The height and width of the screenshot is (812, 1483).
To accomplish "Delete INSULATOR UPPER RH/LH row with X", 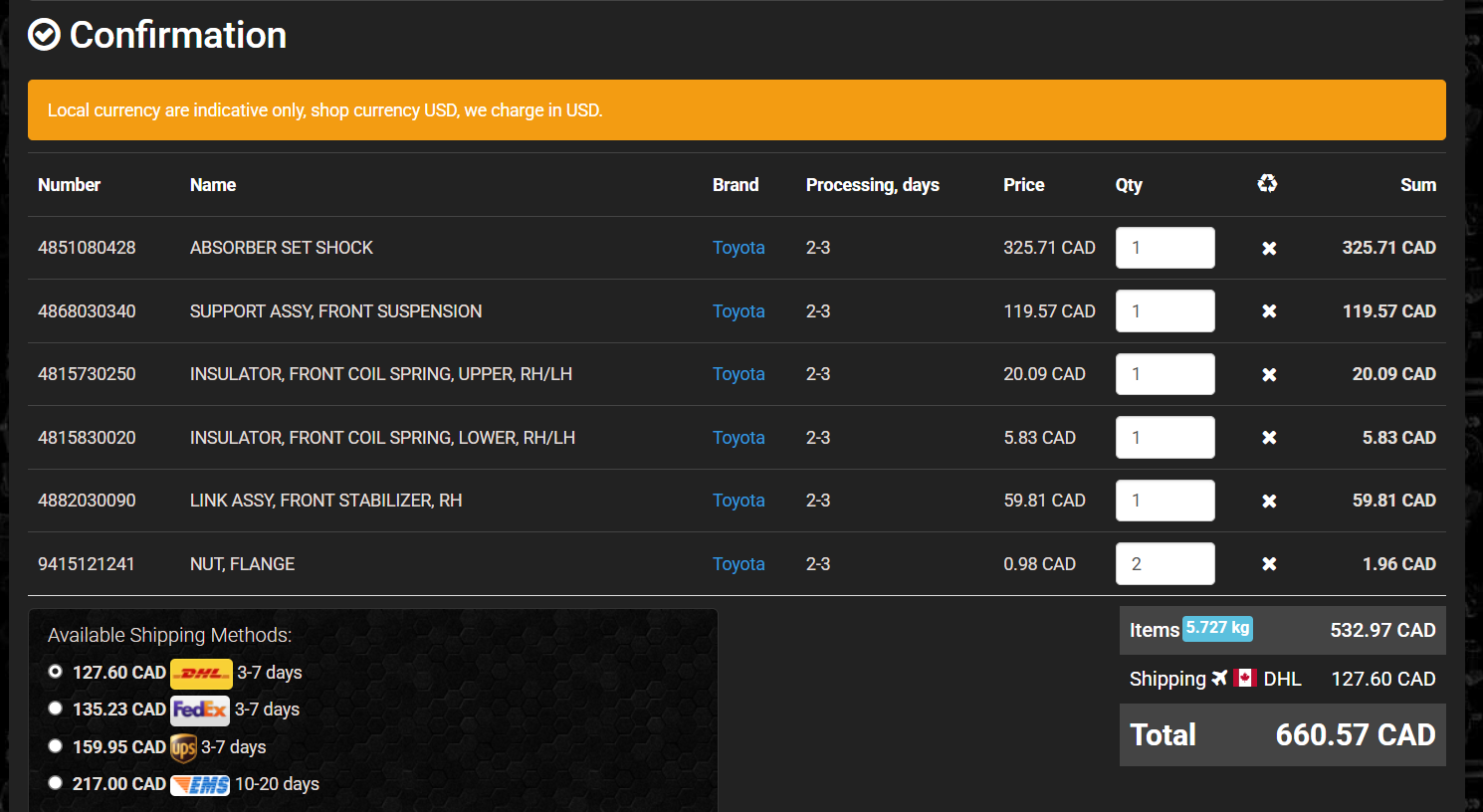I will (x=1269, y=374).
